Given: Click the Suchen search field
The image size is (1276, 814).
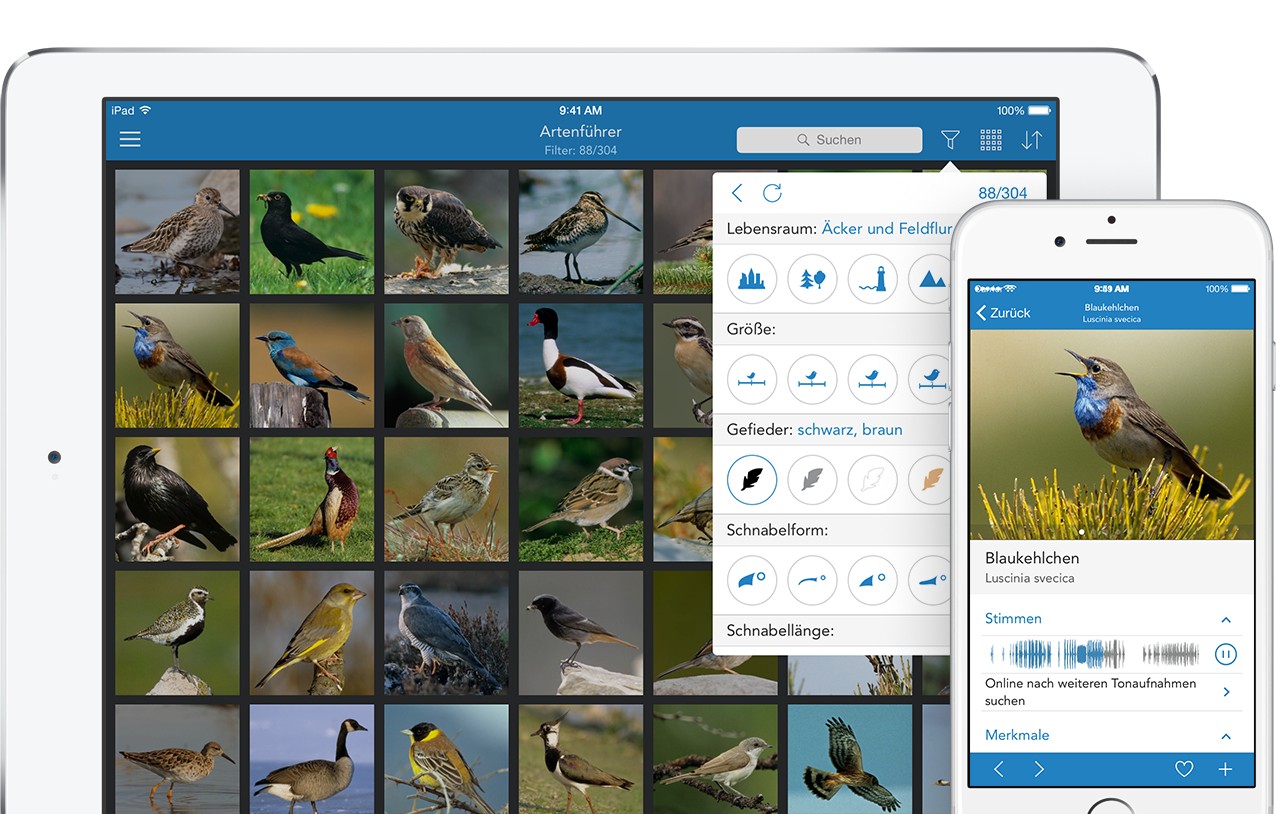Looking at the screenshot, I should click(829, 140).
